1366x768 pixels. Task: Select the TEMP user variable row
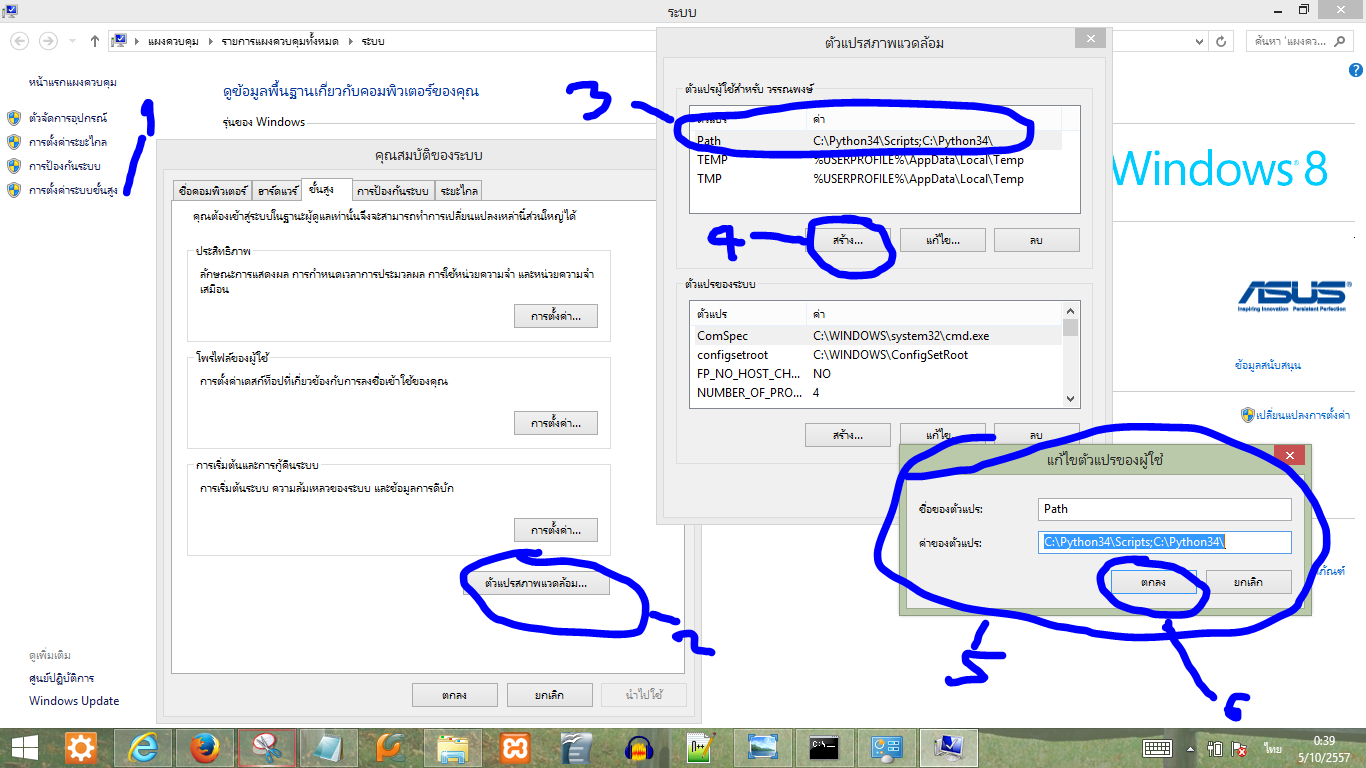point(878,160)
